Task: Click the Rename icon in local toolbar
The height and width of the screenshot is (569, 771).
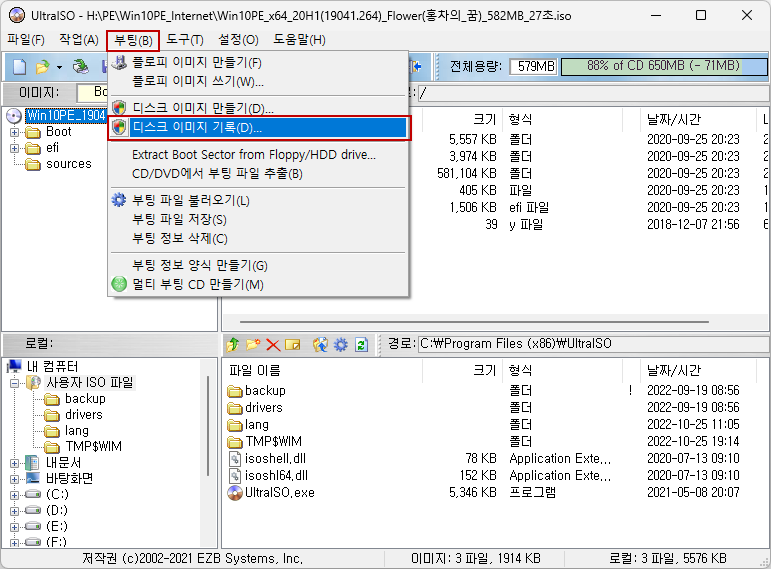Action: click(293, 345)
